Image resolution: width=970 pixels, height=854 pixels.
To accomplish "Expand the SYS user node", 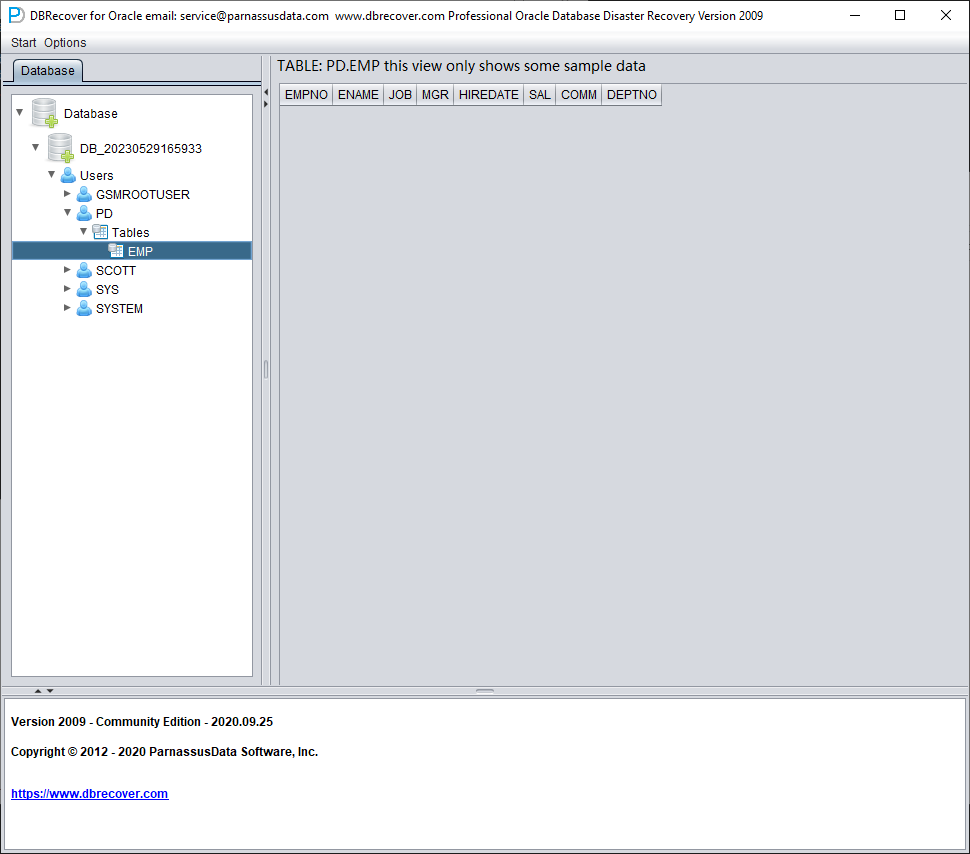I will click(67, 289).
